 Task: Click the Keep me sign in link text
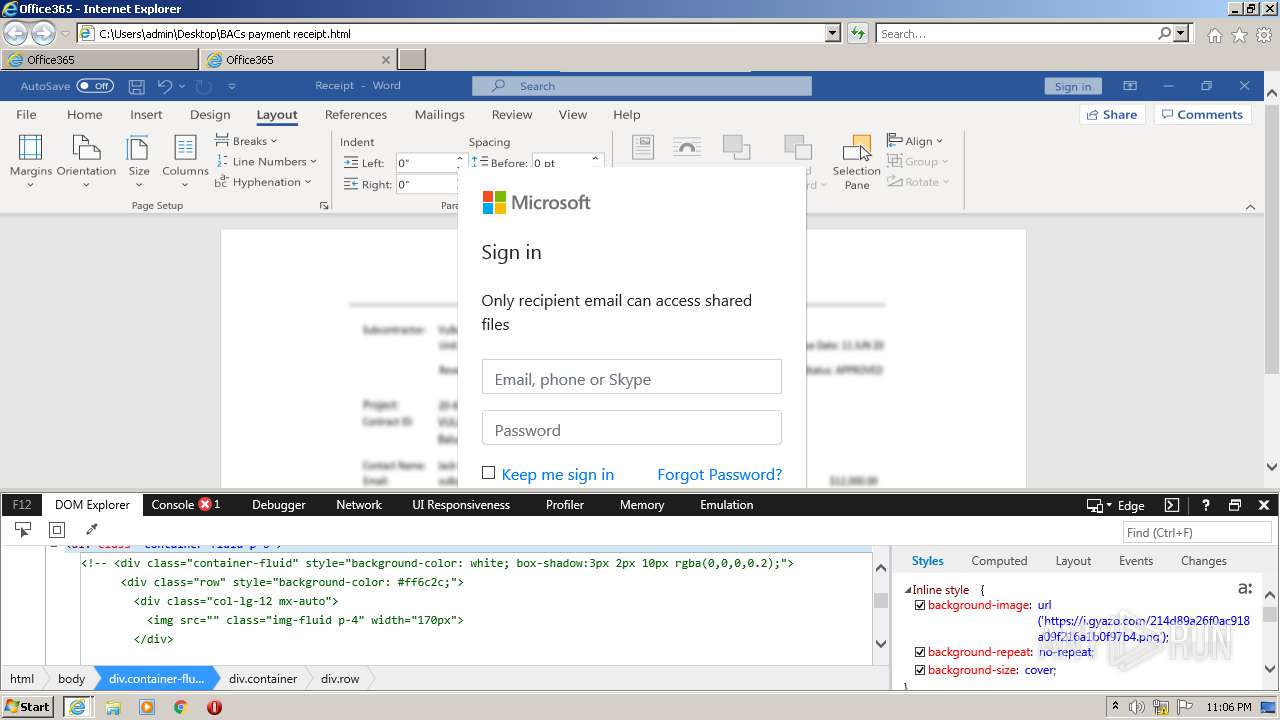(x=558, y=474)
